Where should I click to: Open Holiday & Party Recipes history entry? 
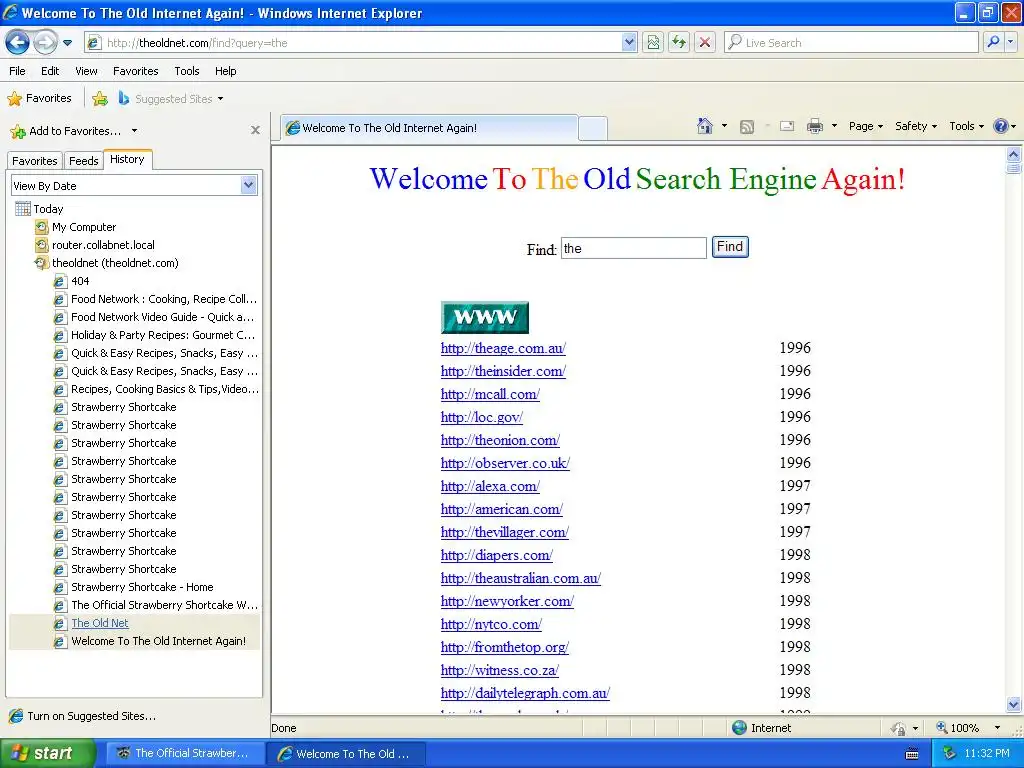[x=155, y=335]
